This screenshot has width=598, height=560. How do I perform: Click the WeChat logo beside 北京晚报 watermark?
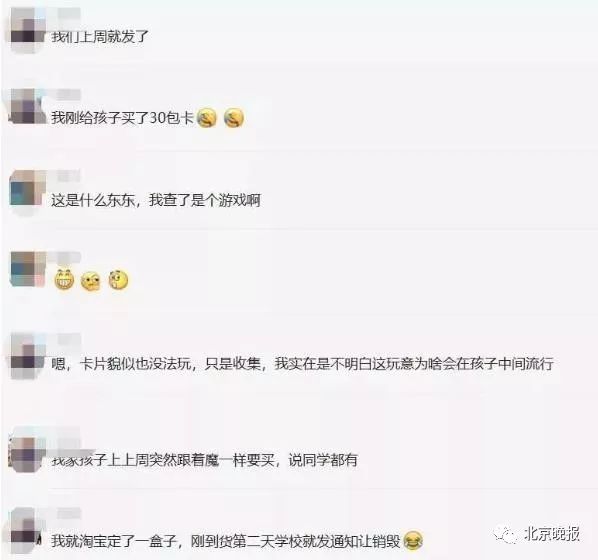[x=506, y=534]
